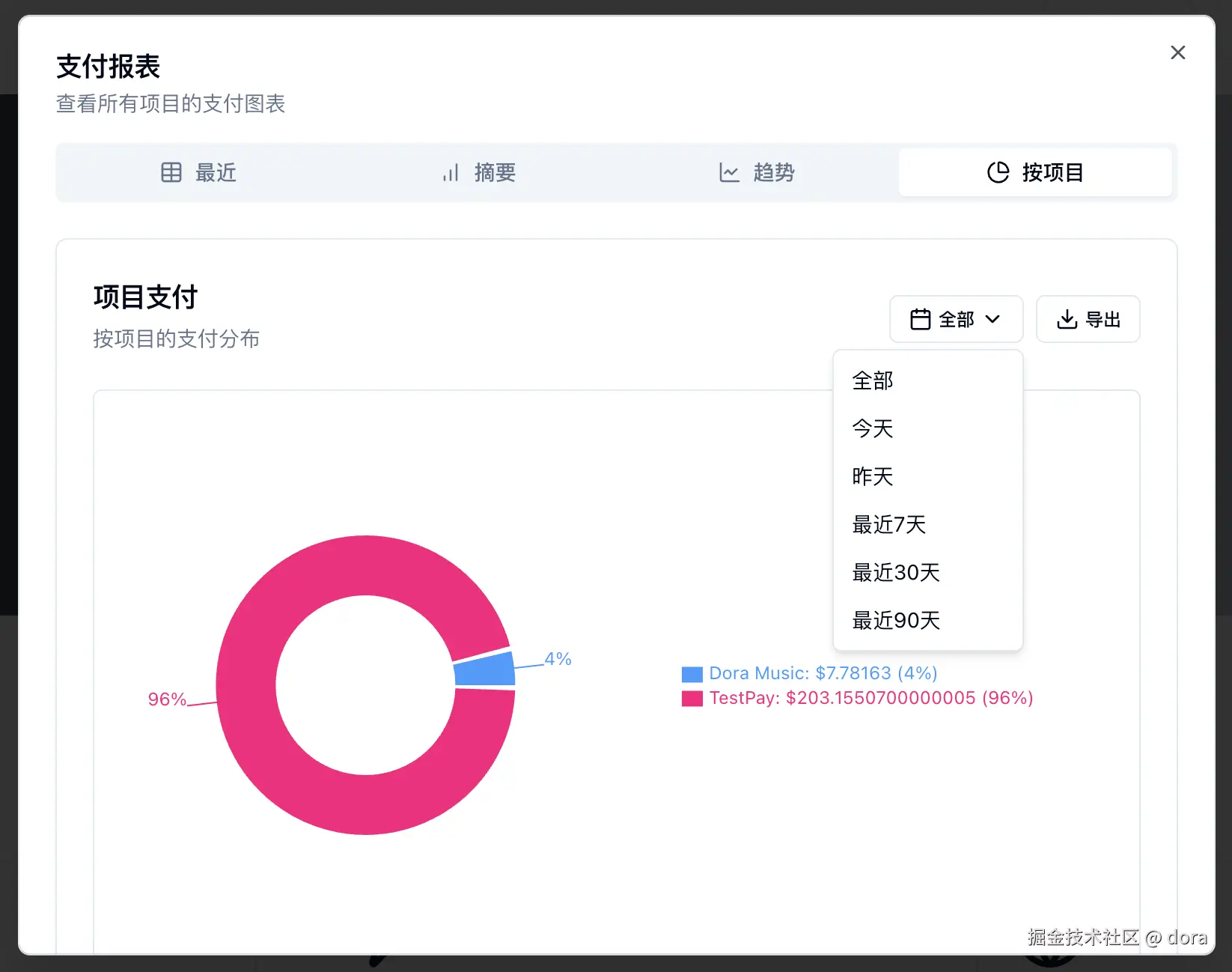The width and height of the screenshot is (1232, 972).
Task: Choose 最近90天 in the date menu
Action: pos(895,620)
